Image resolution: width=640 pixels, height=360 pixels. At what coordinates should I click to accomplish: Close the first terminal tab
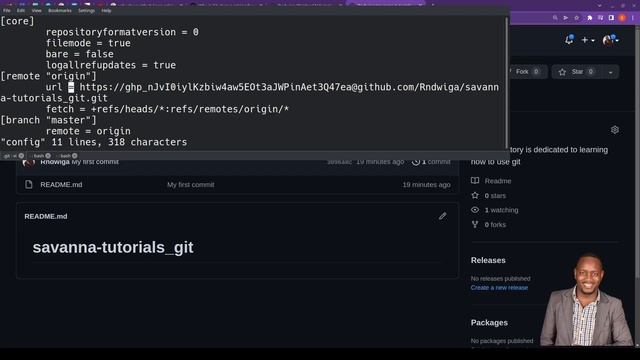pyautogui.click(x=21, y=156)
